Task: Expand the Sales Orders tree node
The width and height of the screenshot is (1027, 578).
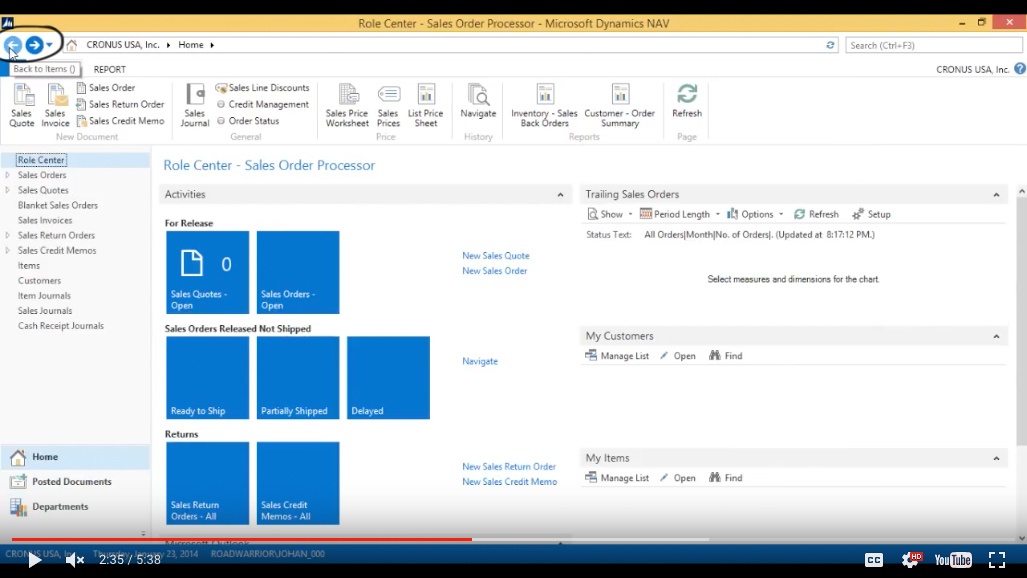Action: (x=8, y=175)
